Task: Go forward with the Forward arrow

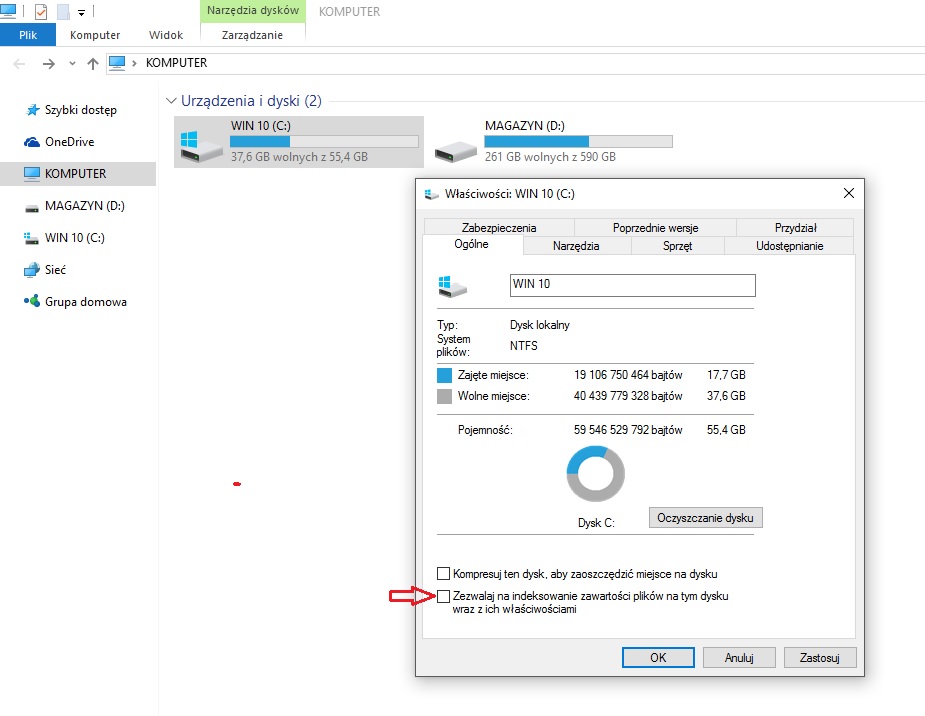Action: pyautogui.click(x=49, y=63)
